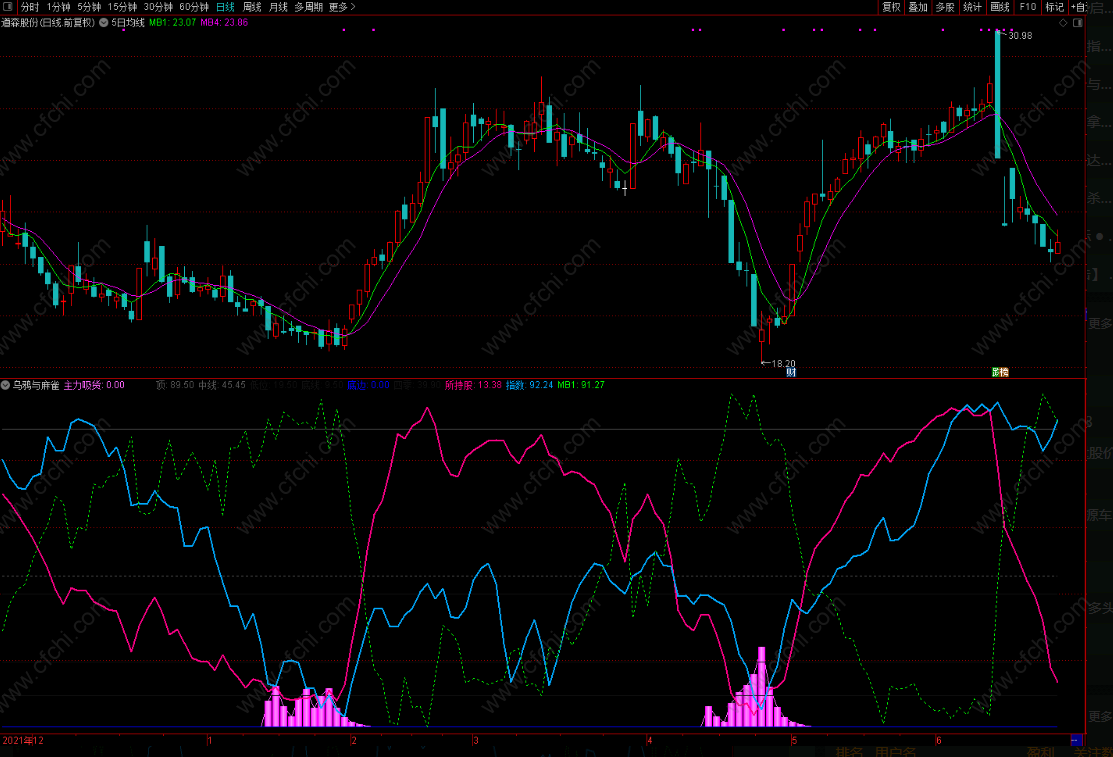Click the 主力吸货: 0.00 label
The height and width of the screenshot is (757, 1113).
pyautogui.click(x=94, y=385)
